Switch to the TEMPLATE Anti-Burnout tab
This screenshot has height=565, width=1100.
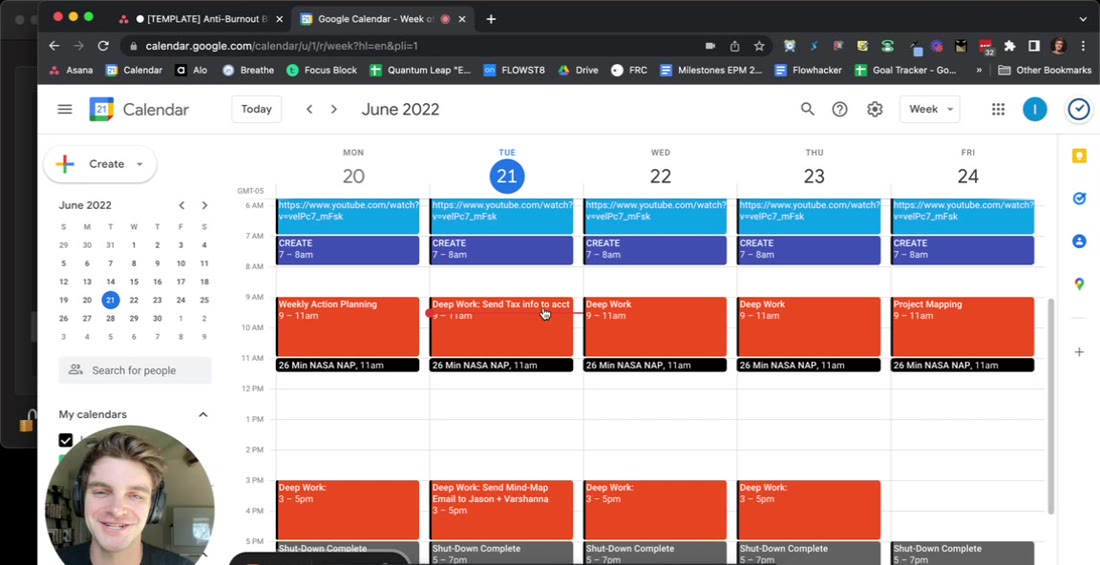pos(201,19)
